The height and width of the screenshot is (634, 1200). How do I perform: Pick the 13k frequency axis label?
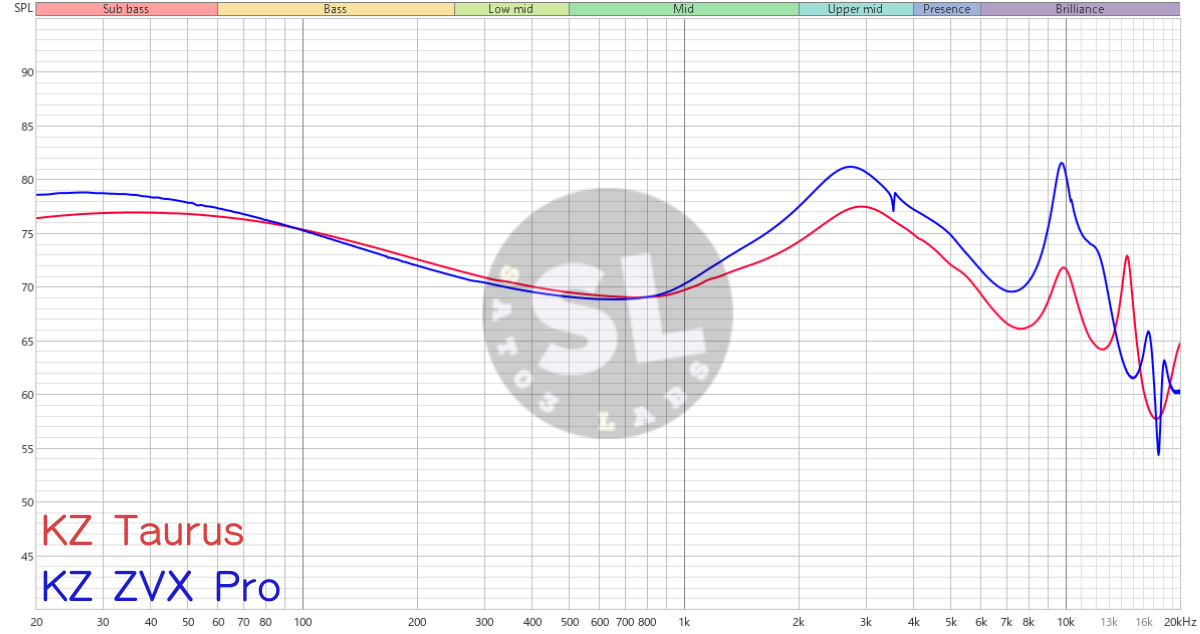[1109, 621]
